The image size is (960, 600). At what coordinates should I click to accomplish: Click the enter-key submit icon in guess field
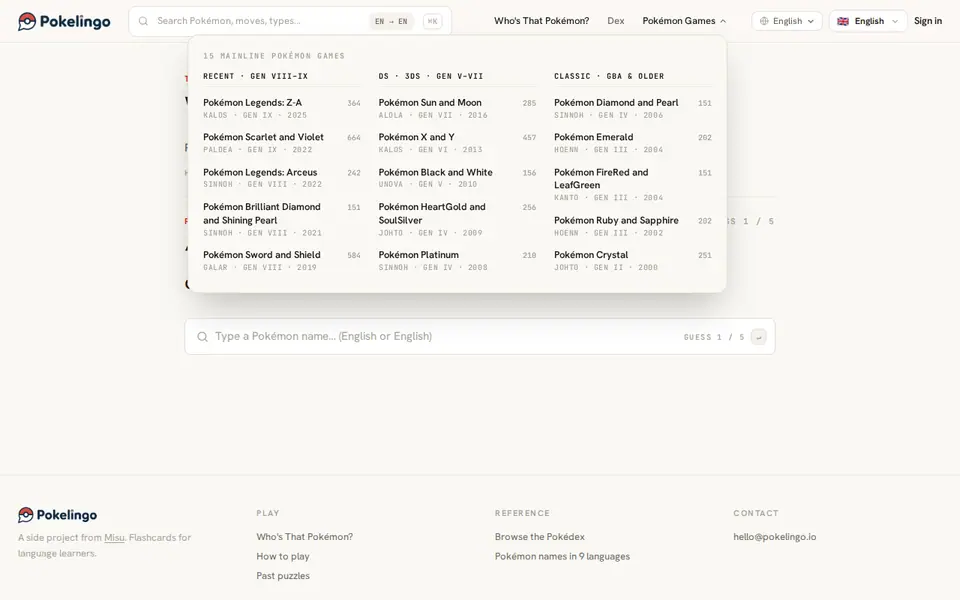759,337
